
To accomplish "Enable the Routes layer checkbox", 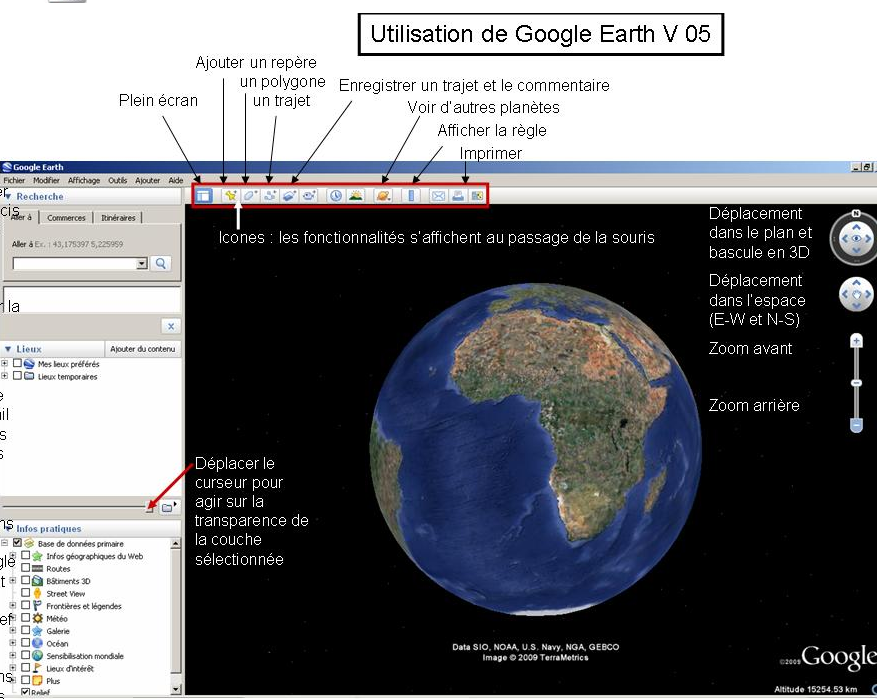I will point(25,568).
